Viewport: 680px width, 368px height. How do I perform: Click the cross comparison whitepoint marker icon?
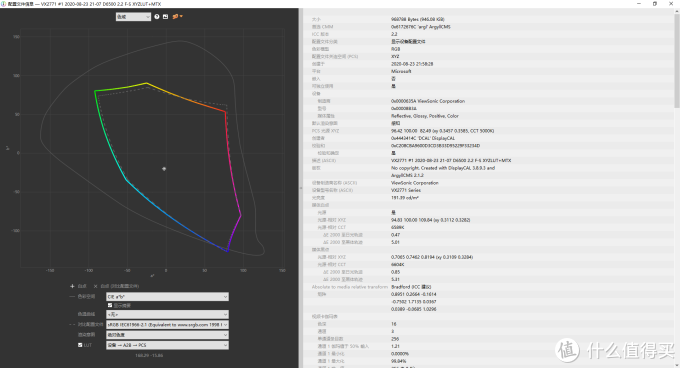[95, 286]
